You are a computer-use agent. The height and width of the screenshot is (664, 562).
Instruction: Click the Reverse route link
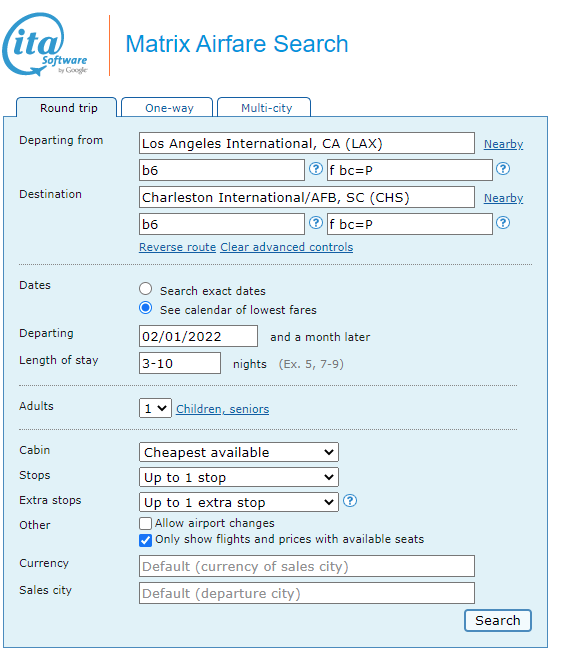coord(177,247)
